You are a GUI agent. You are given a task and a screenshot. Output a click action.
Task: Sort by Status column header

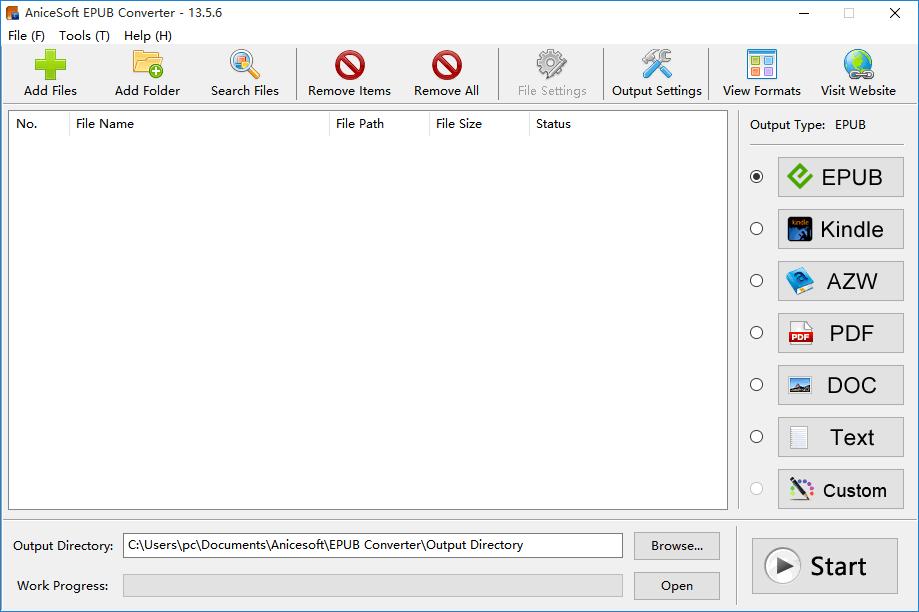[x=628, y=124]
